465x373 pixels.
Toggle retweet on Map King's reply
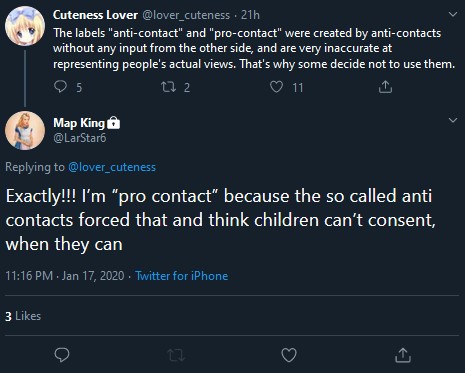click(176, 355)
